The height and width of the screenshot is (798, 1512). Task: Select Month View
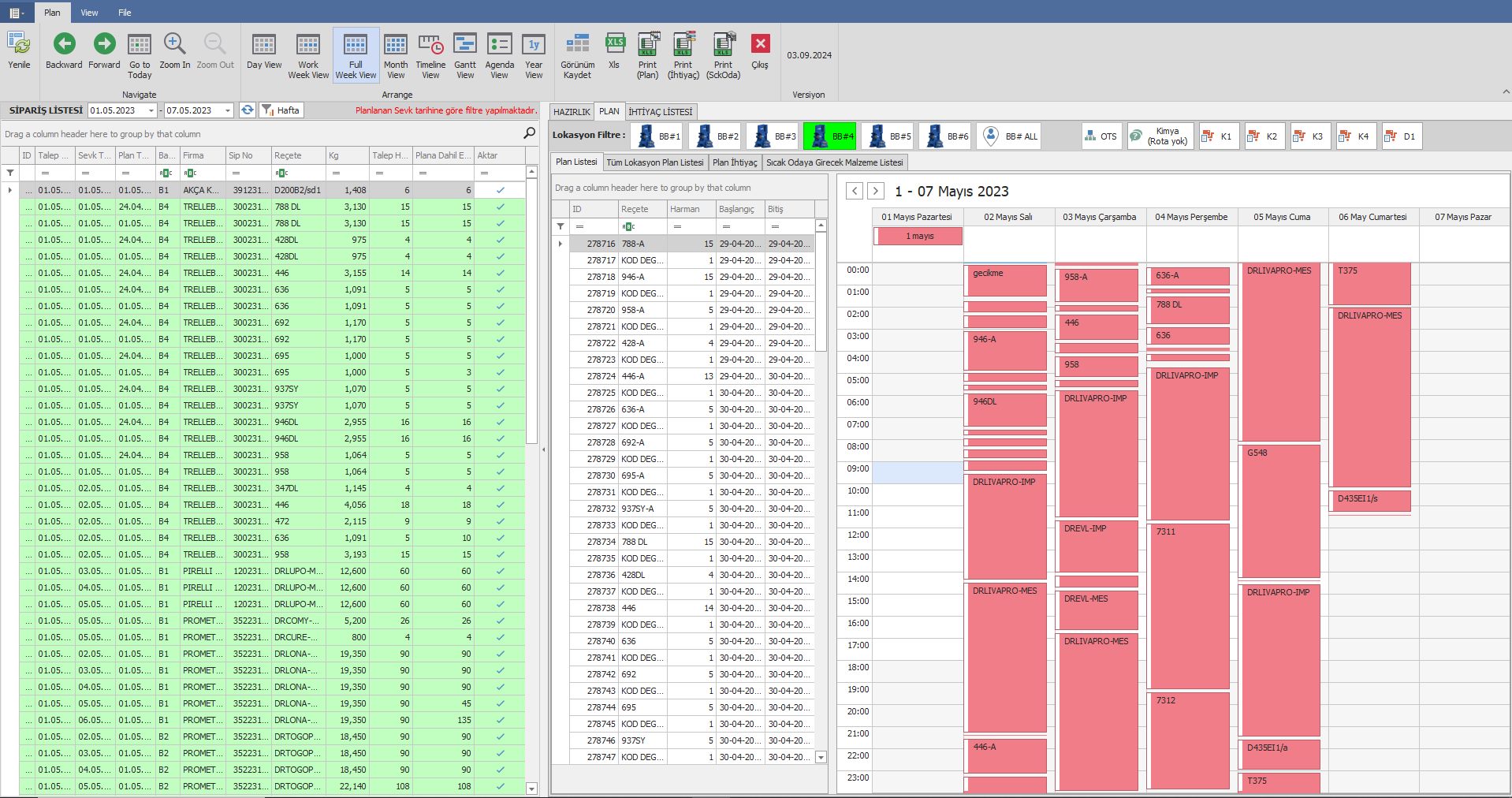click(x=396, y=55)
